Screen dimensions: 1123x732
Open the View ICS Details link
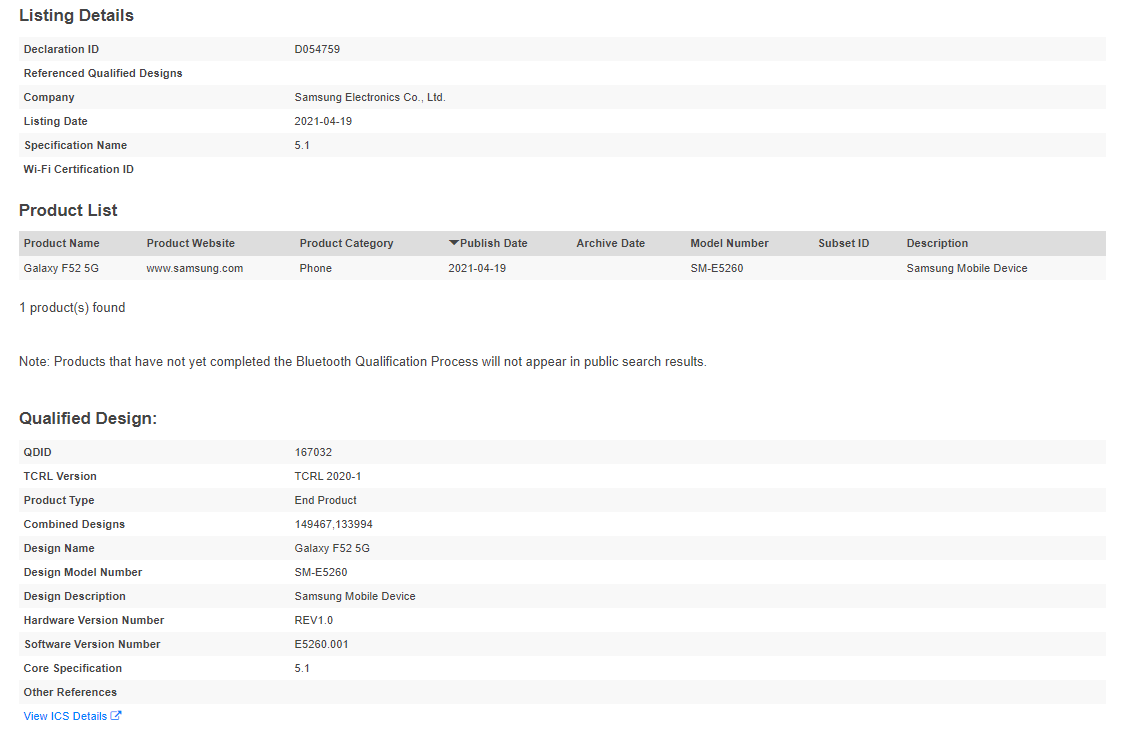click(x=65, y=716)
